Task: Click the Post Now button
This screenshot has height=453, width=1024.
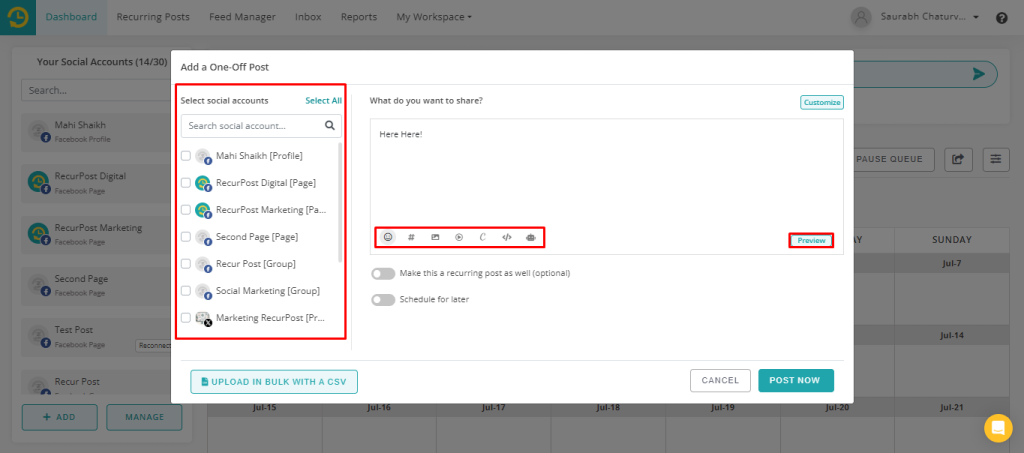Action: coord(796,381)
